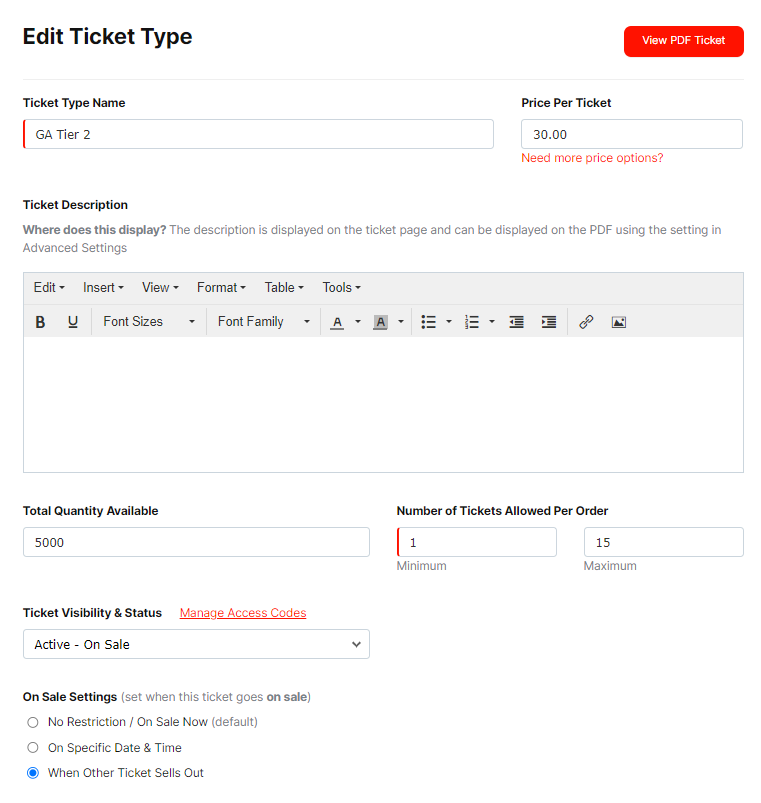The image size is (761, 803).
Task: Select No Restriction / On Sale Now option
Action: [33, 722]
